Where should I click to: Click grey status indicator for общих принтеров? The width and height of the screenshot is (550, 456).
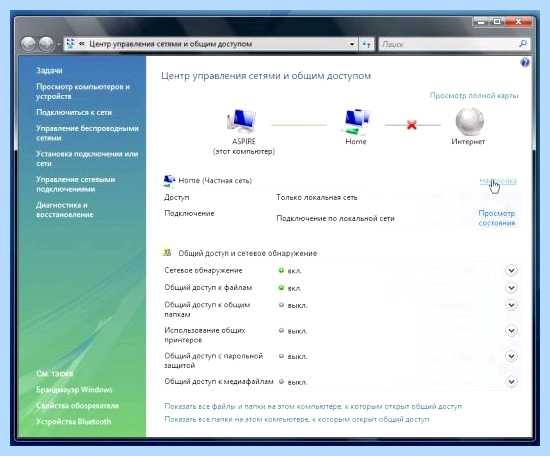pyautogui.click(x=281, y=330)
